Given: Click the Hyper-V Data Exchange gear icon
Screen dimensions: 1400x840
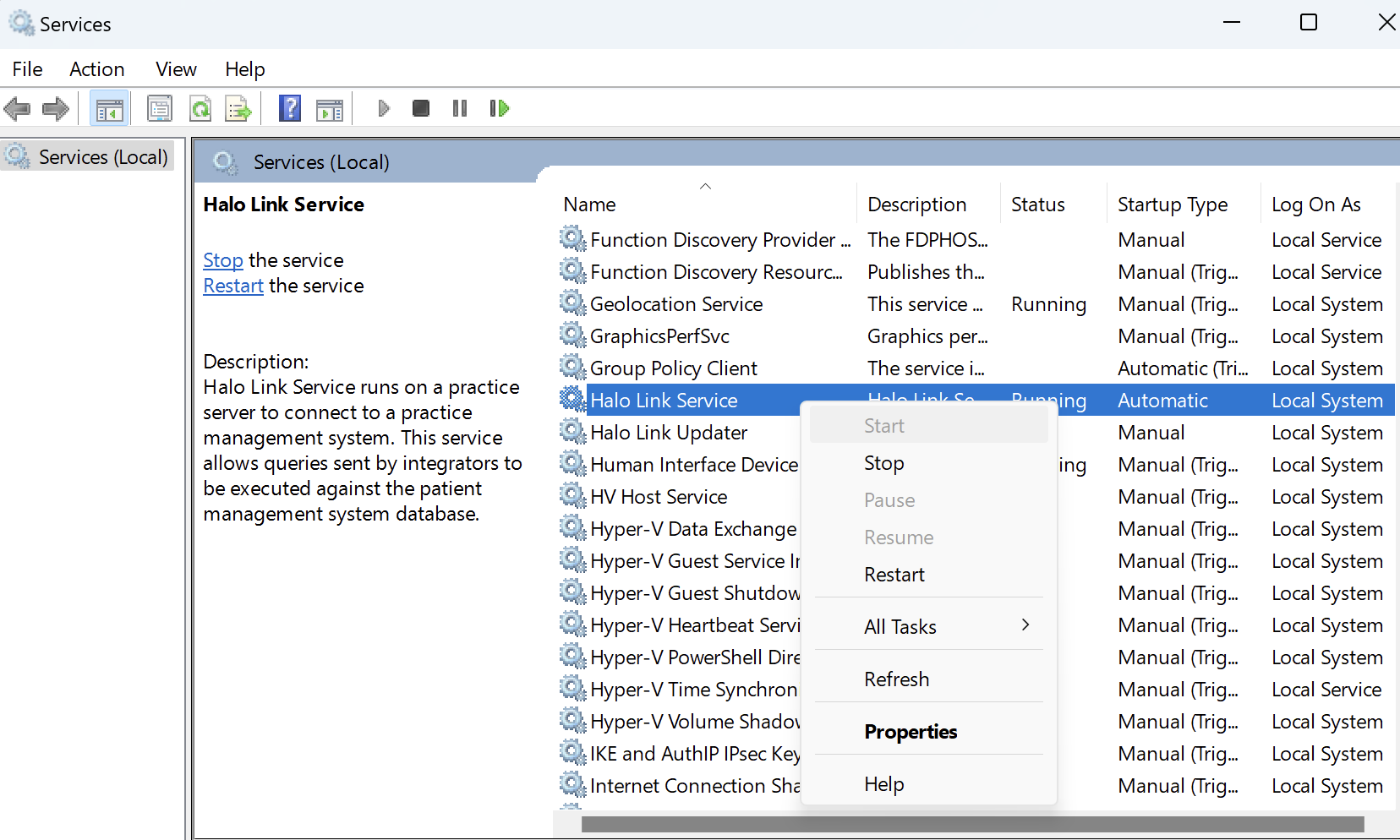Looking at the screenshot, I should (572, 527).
